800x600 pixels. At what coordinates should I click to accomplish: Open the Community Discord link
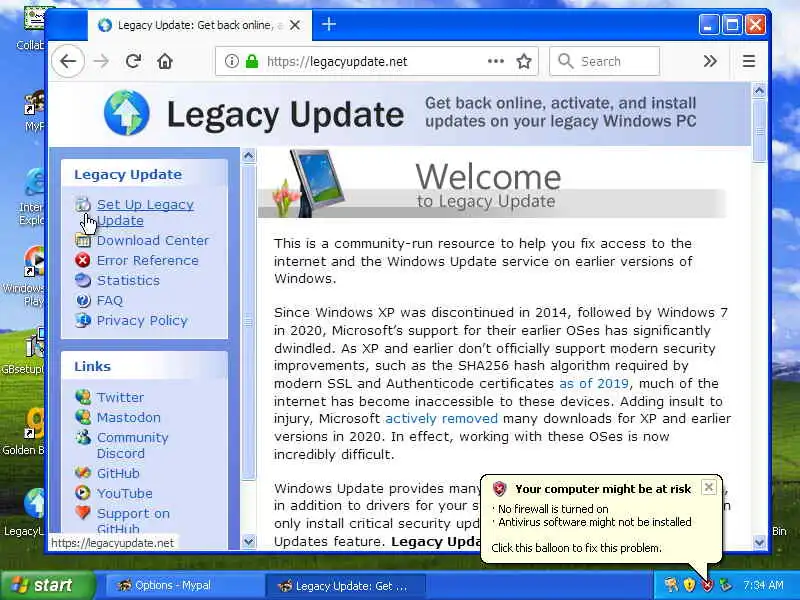coord(133,445)
